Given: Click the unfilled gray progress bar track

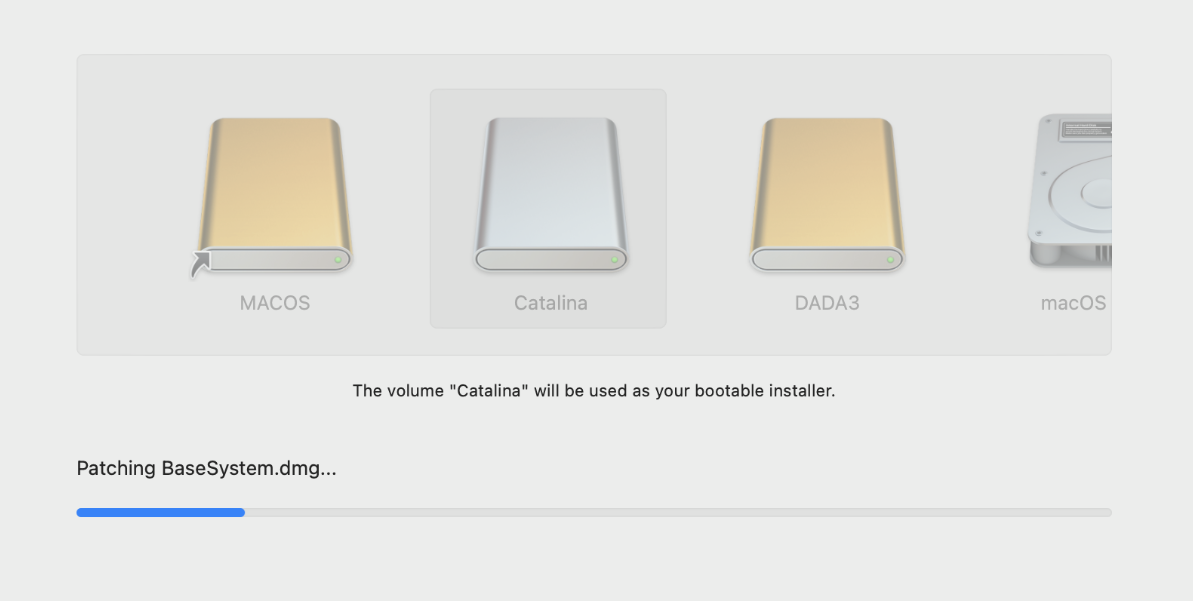Looking at the screenshot, I should pos(680,513).
